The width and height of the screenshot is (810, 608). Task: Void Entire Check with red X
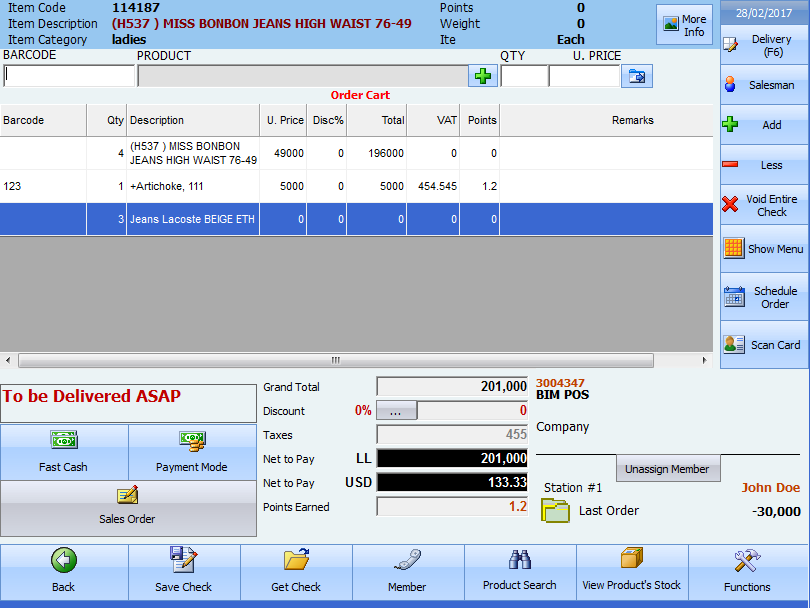764,205
